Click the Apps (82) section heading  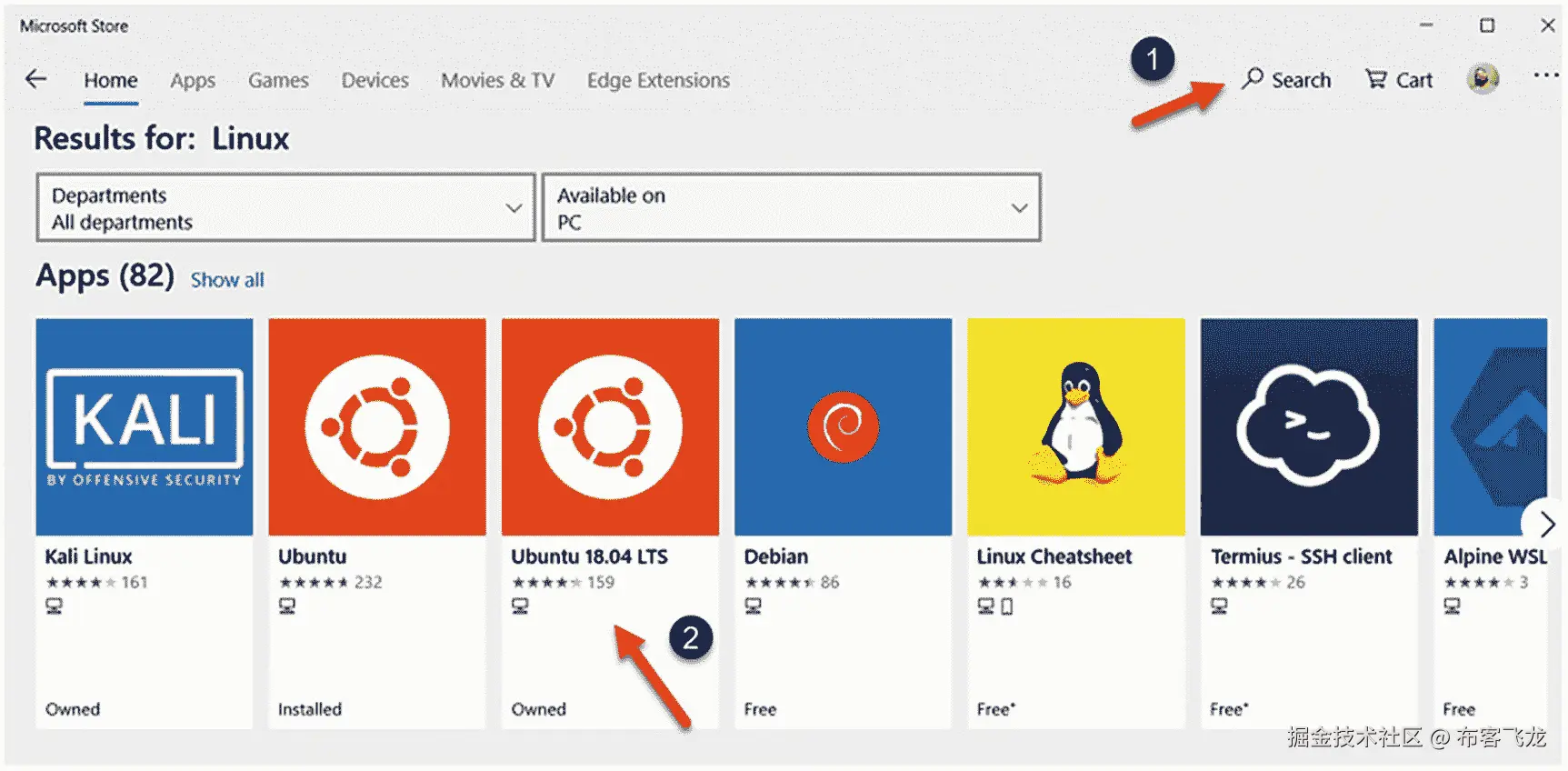105,275
